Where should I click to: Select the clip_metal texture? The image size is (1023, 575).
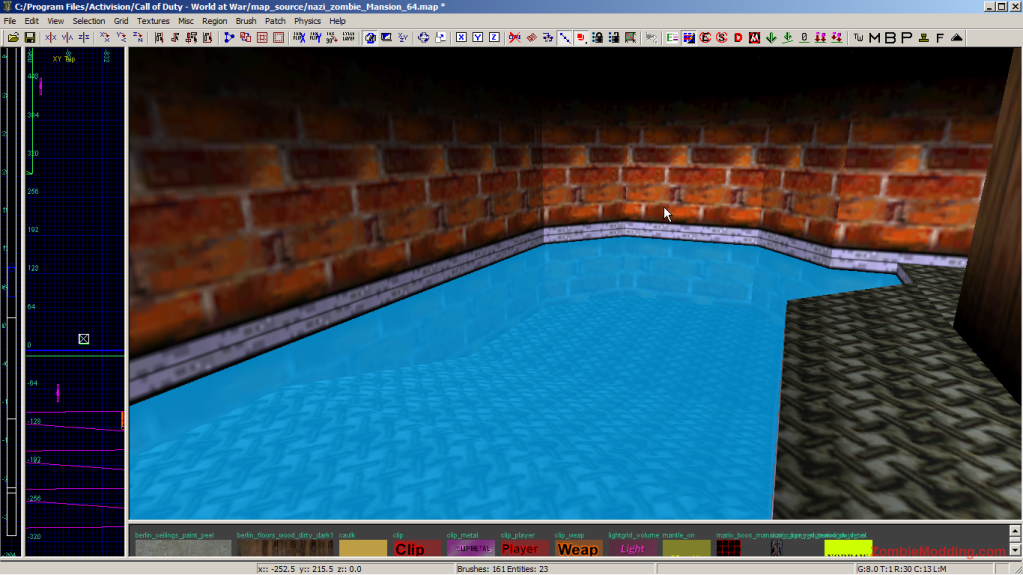[471, 548]
